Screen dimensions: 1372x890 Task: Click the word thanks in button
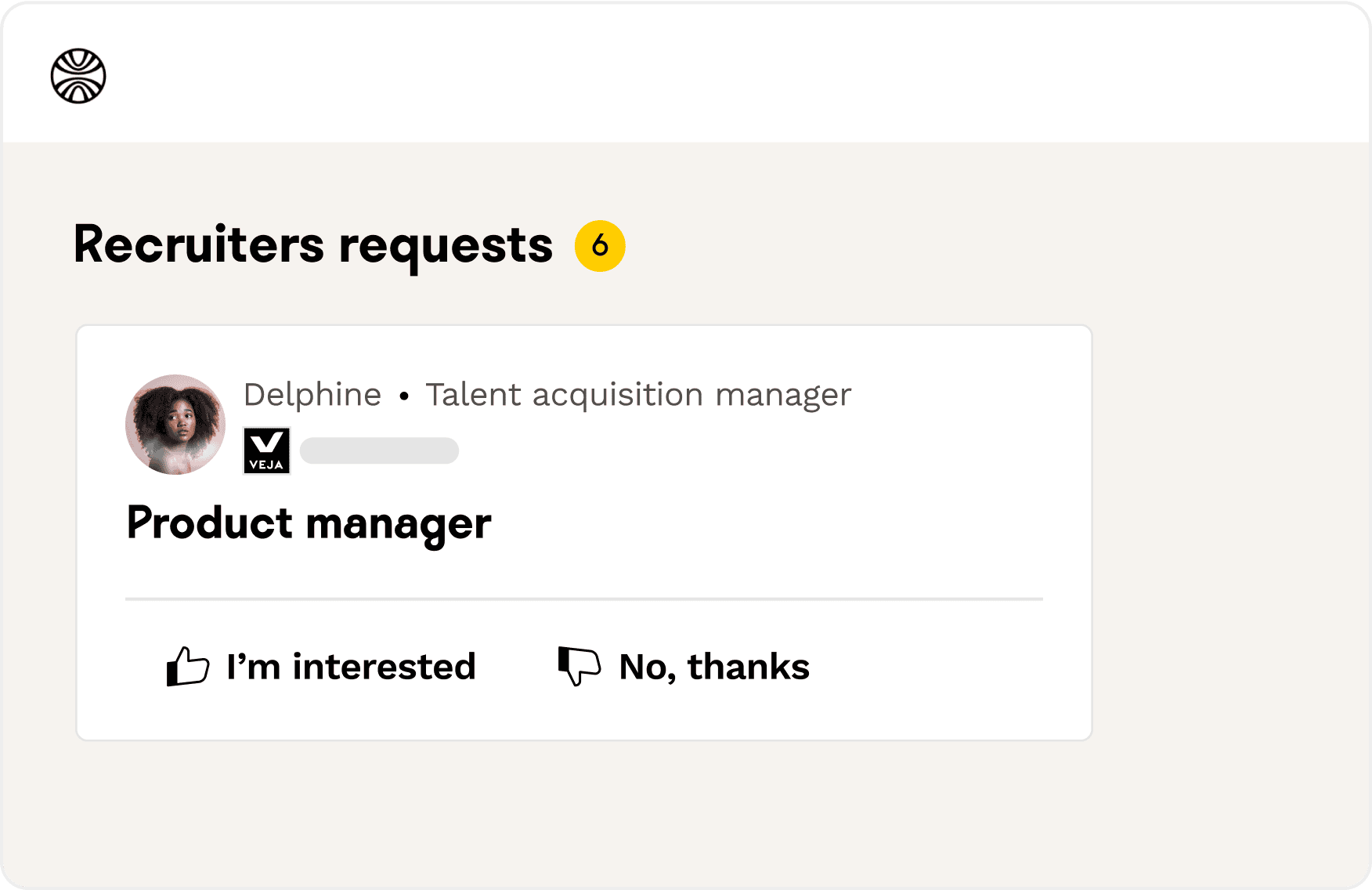(748, 667)
